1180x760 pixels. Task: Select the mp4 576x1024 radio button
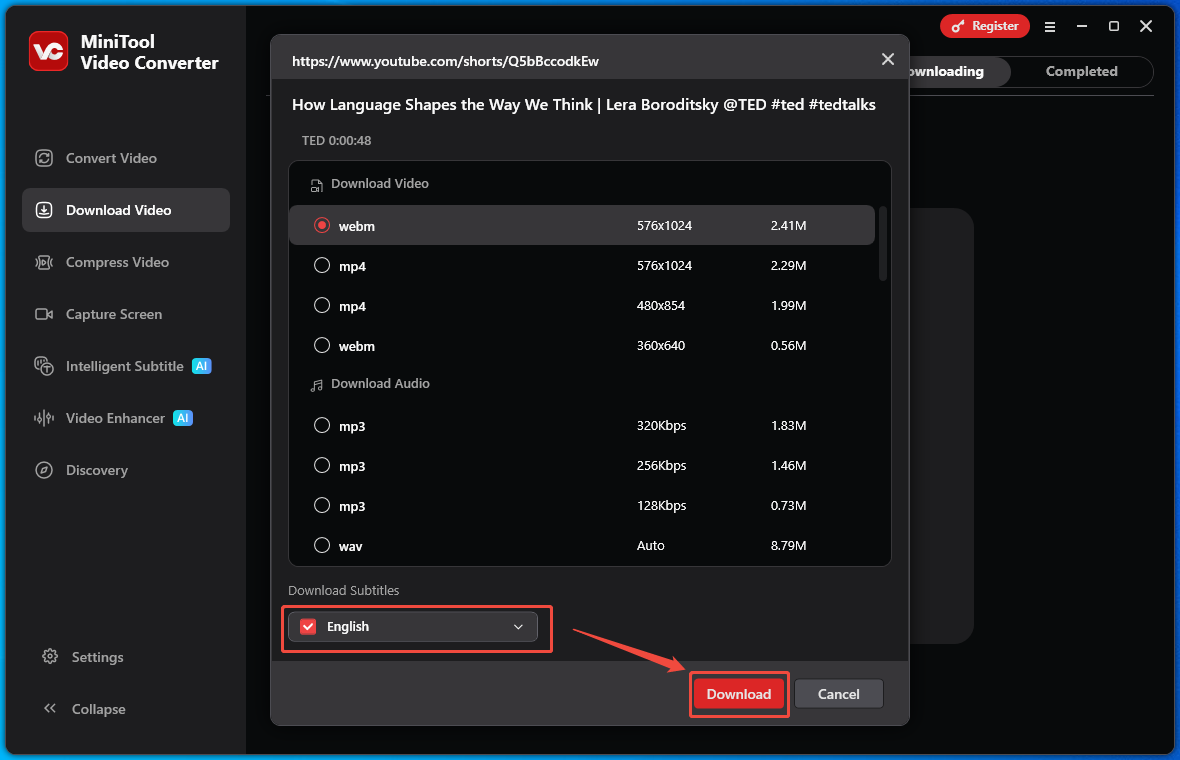[x=322, y=265]
